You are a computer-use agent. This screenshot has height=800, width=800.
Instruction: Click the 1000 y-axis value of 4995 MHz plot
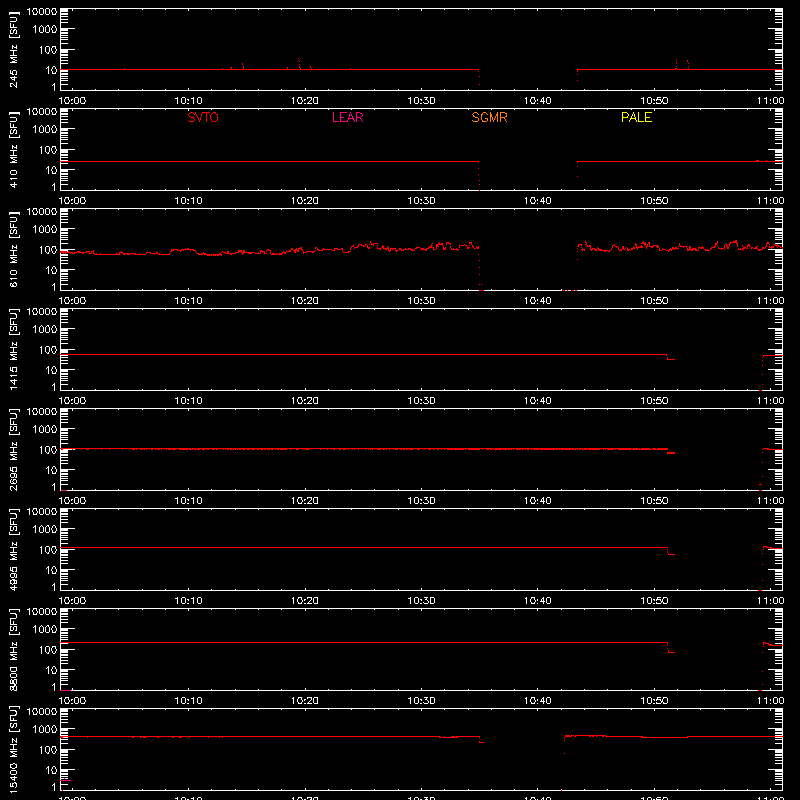(x=45, y=530)
